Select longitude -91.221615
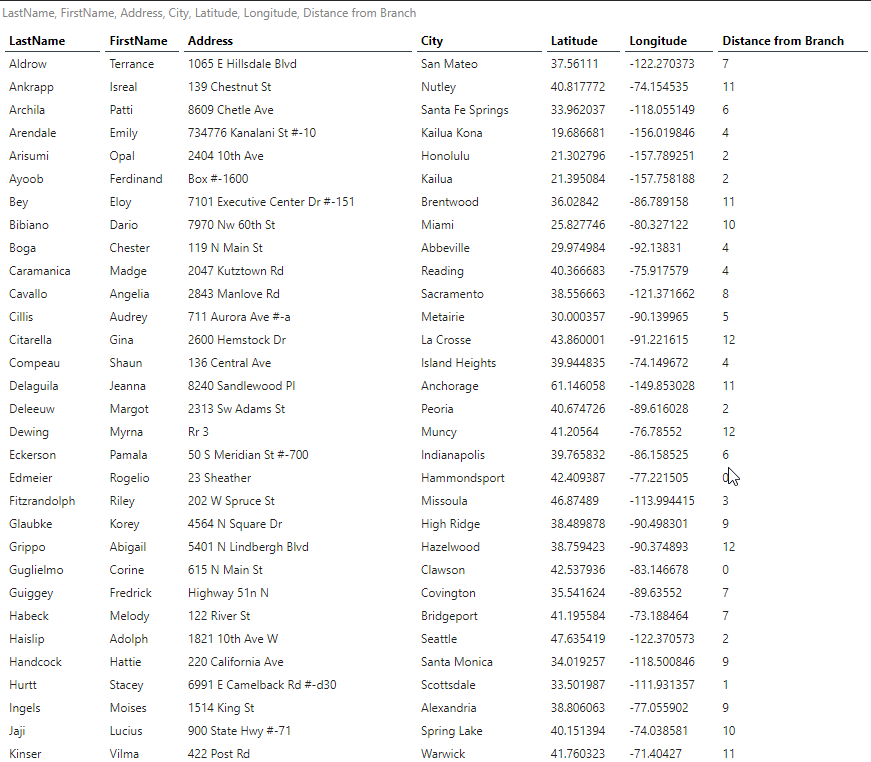 point(659,340)
